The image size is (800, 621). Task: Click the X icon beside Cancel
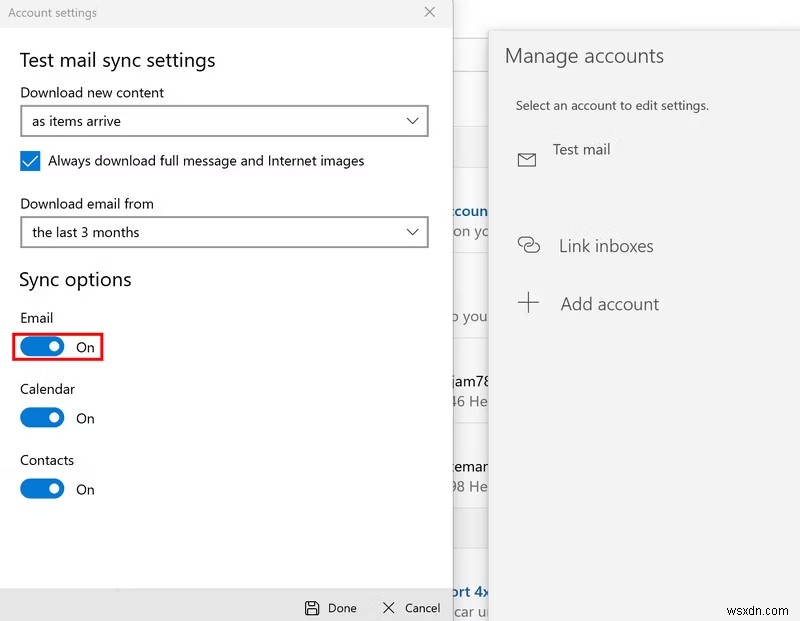point(388,608)
